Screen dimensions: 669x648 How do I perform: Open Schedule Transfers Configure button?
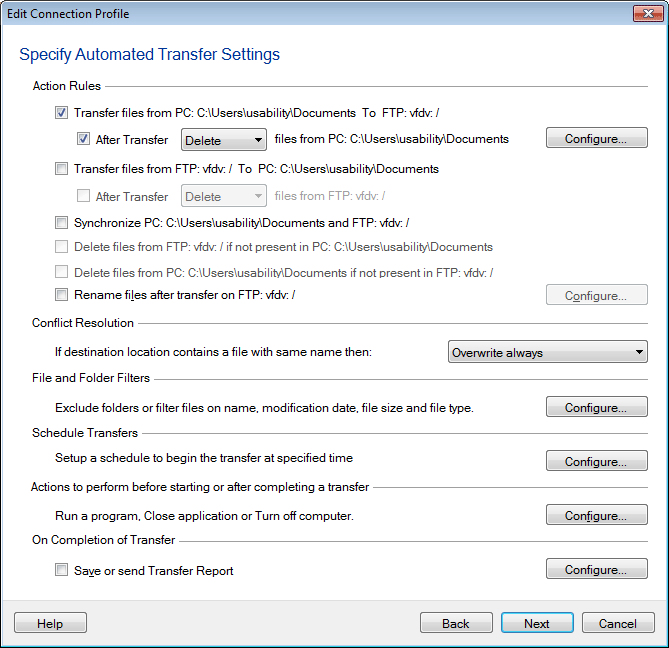click(x=596, y=462)
